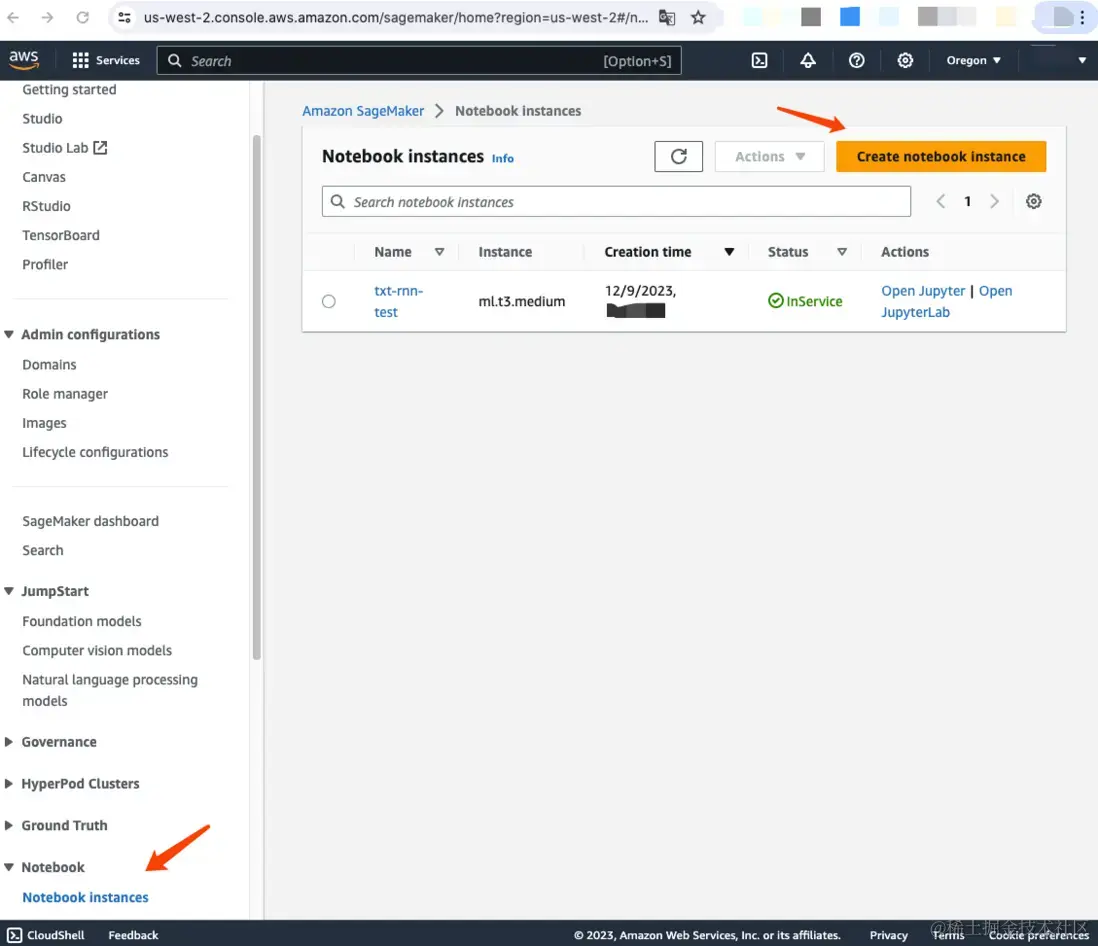Open the help question mark icon
1098x946 pixels.
tap(856, 60)
